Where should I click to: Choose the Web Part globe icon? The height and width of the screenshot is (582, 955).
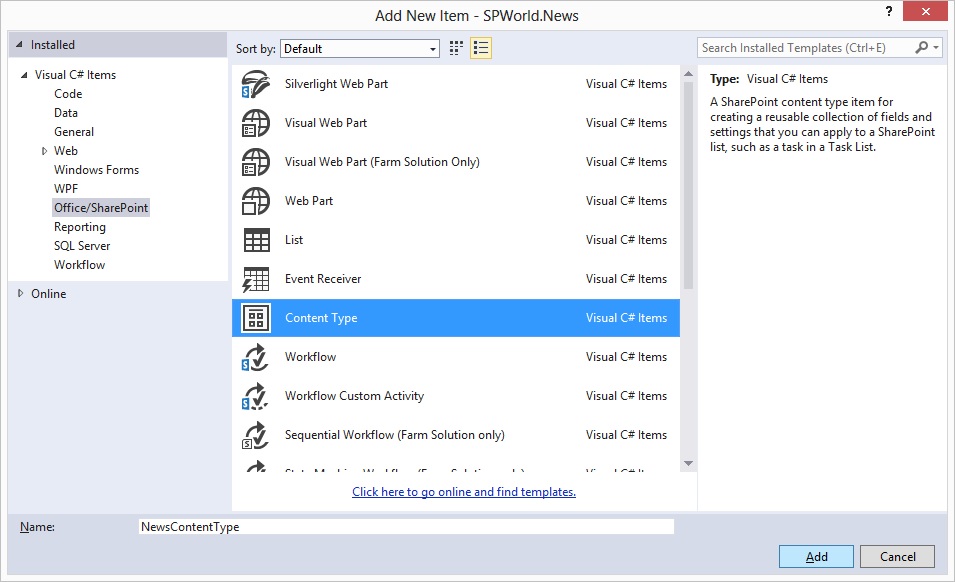click(256, 201)
